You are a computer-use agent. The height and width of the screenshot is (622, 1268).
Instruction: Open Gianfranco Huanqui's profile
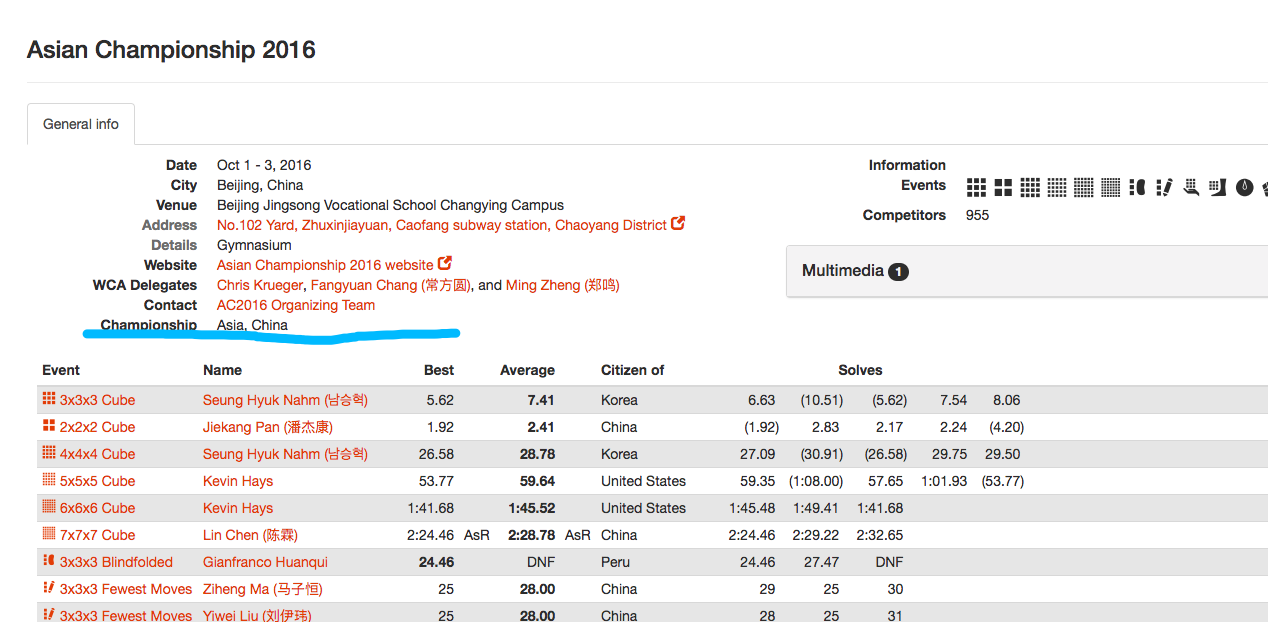pos(265,562)
